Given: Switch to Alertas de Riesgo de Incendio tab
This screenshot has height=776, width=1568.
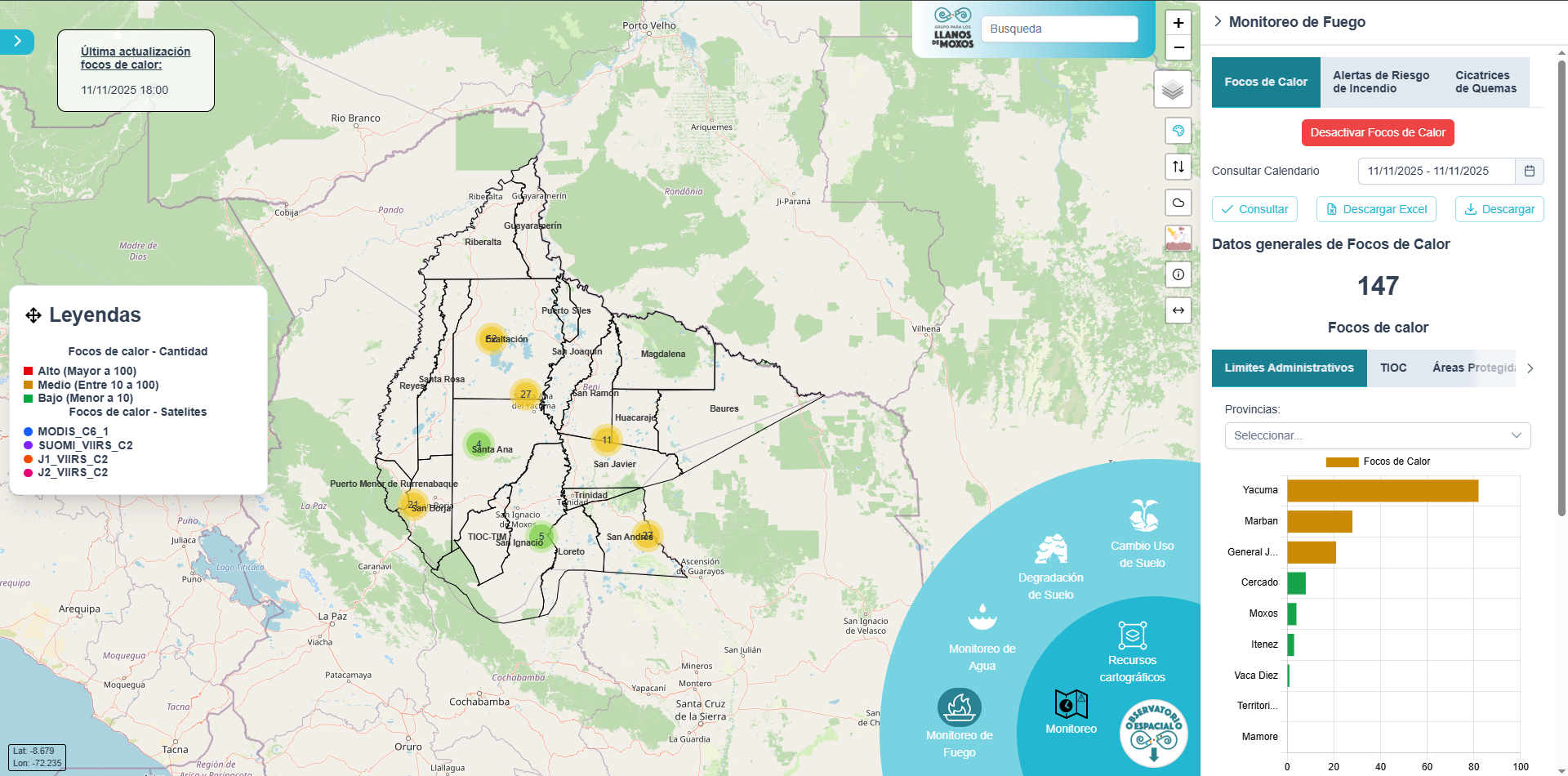Looking at the screenshot, I should click(x=1380, y=82).
